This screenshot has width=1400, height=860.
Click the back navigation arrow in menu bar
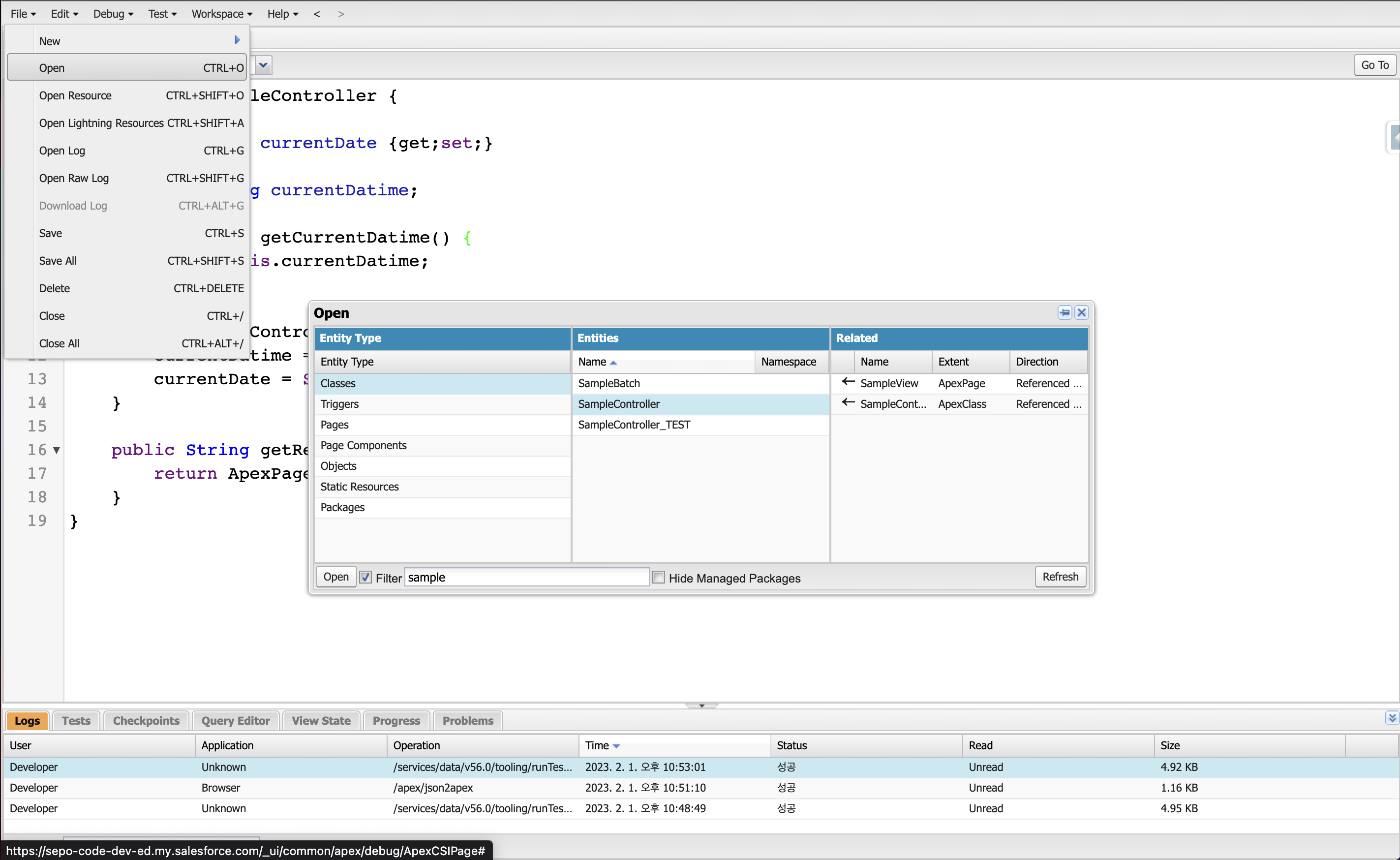point(317,14)
